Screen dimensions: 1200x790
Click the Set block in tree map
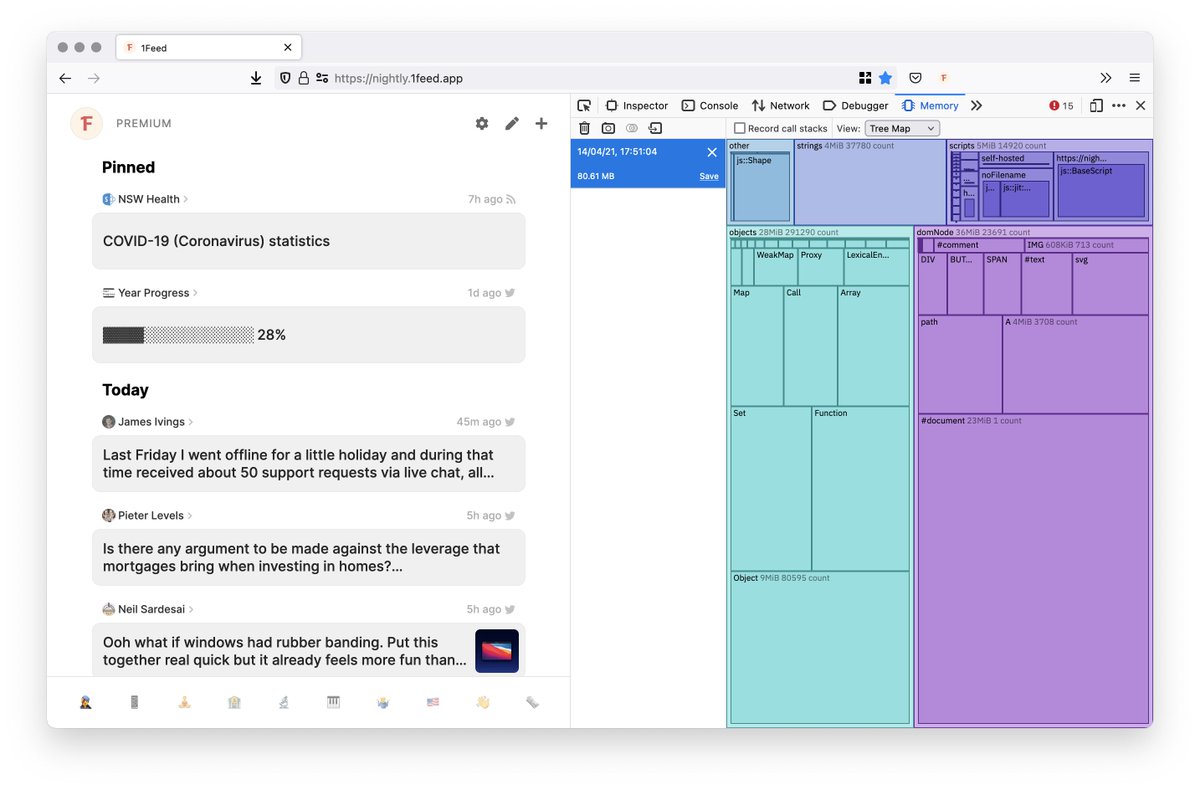point(771,489)
